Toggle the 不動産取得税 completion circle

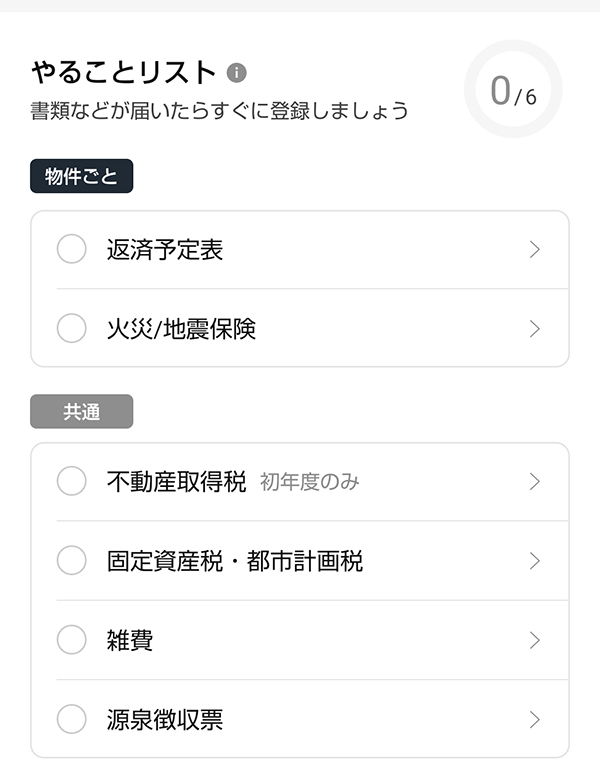coord(72,481)
